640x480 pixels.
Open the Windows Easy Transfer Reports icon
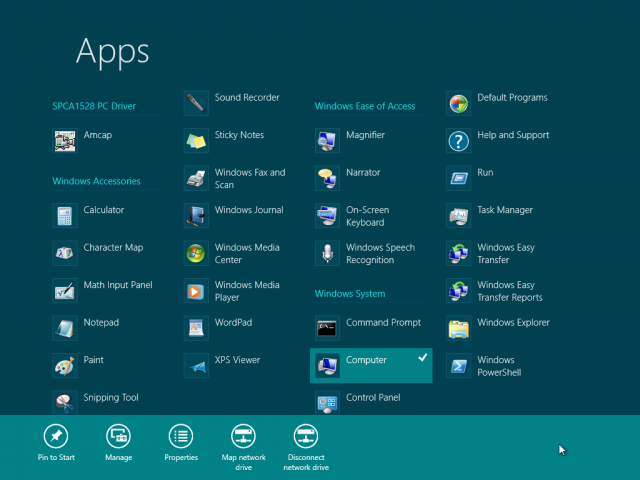point(459,291)
